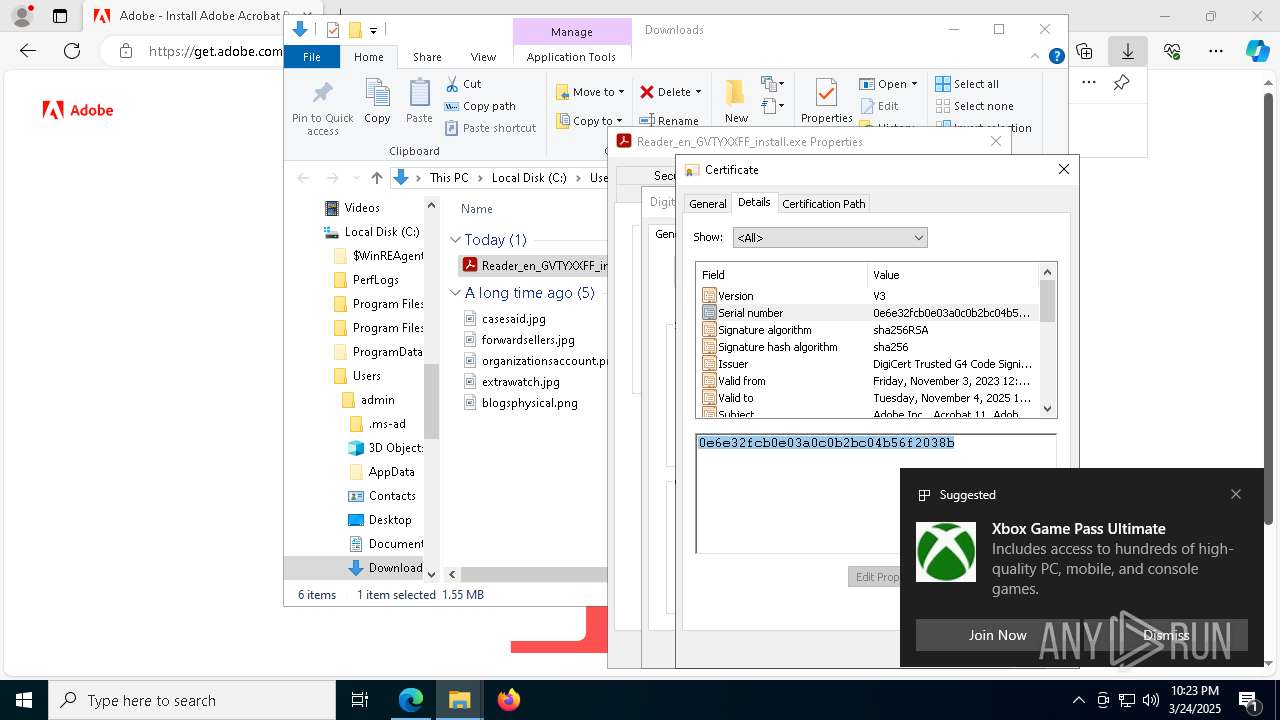The image size is (1280, 720).
Task: Click the Up one level arrow in Explorer
Action: (x=377, y=178)
